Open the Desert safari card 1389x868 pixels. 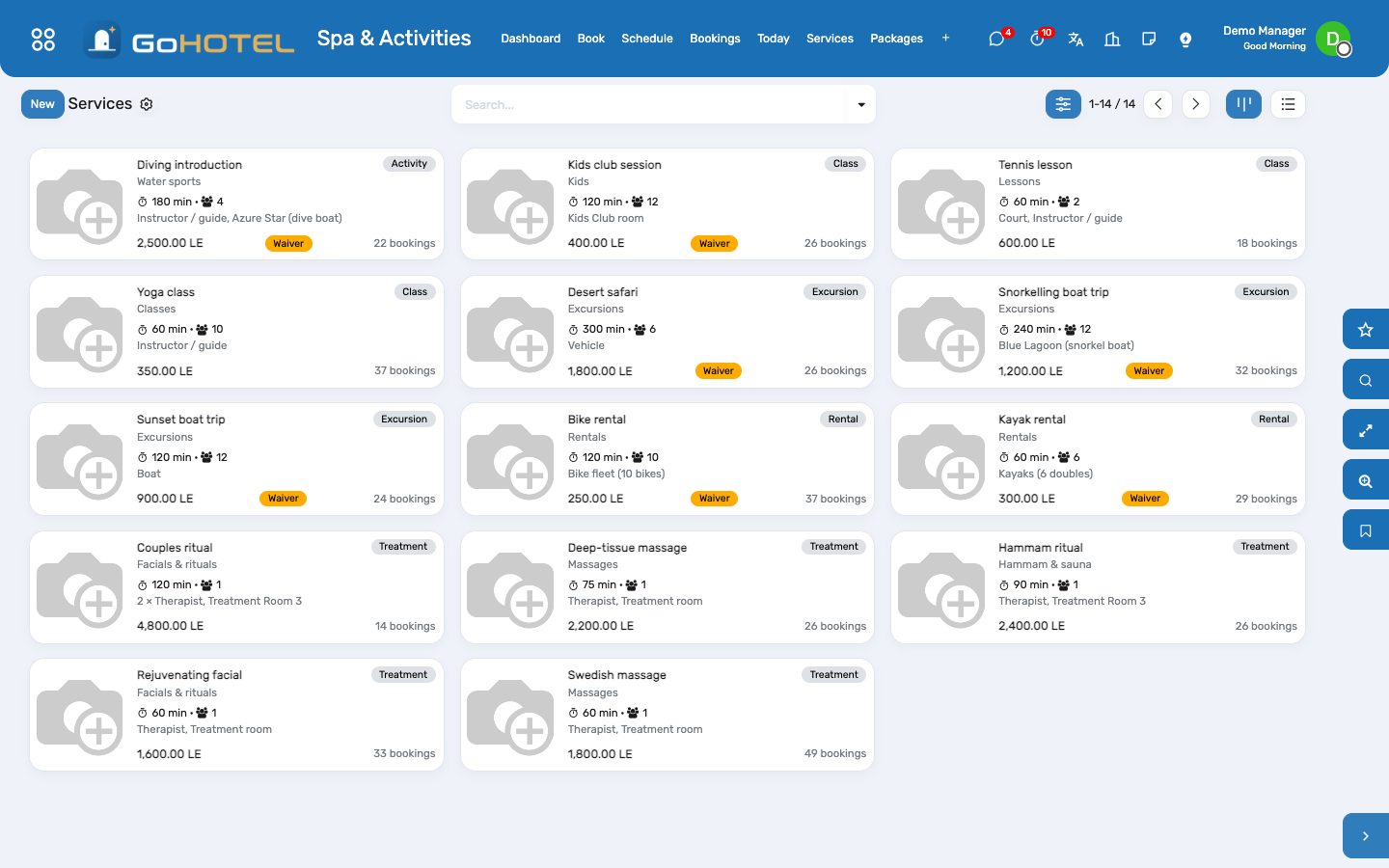[667, 332]
